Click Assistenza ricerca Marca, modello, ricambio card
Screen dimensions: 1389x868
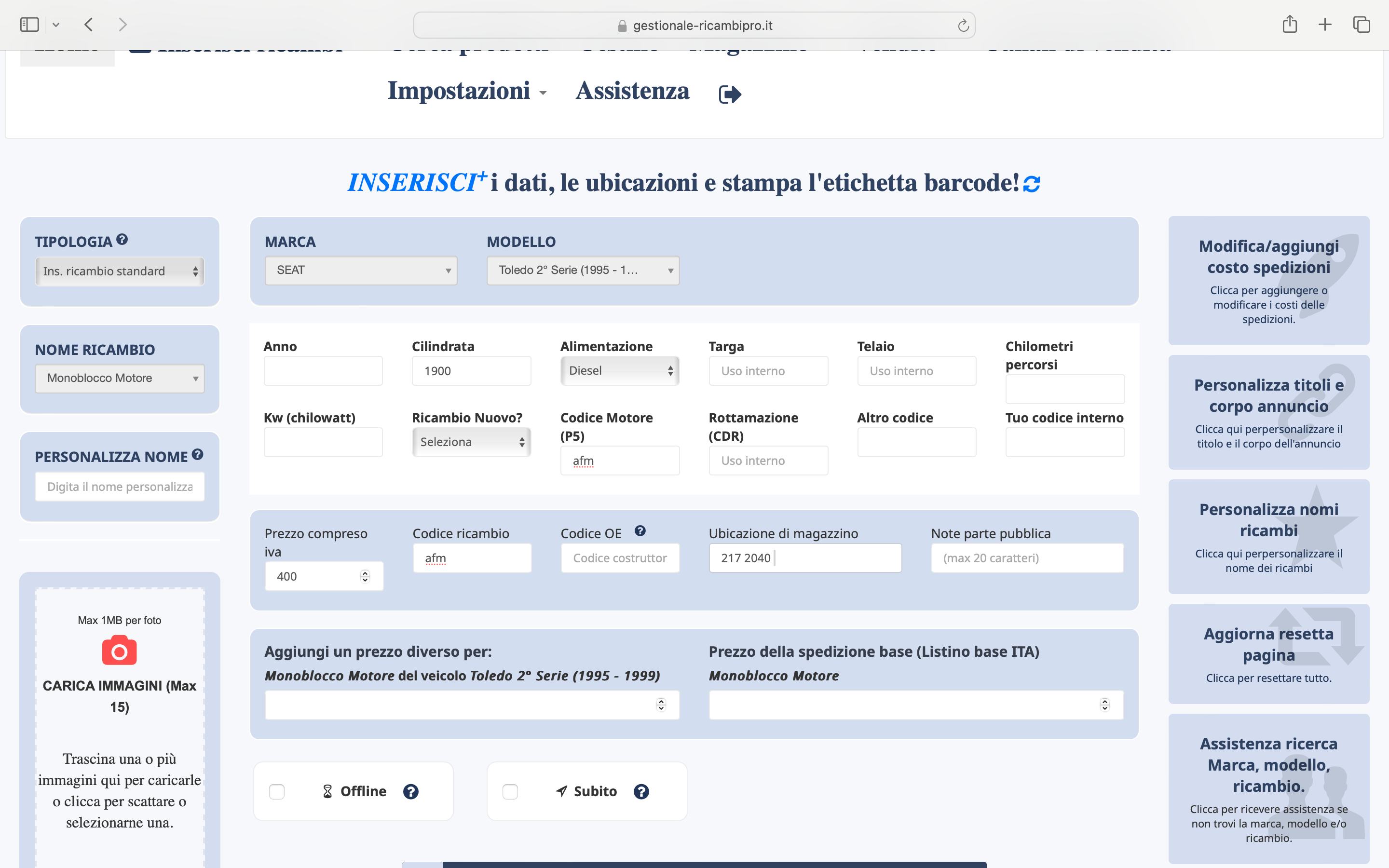coord(1268,789)
